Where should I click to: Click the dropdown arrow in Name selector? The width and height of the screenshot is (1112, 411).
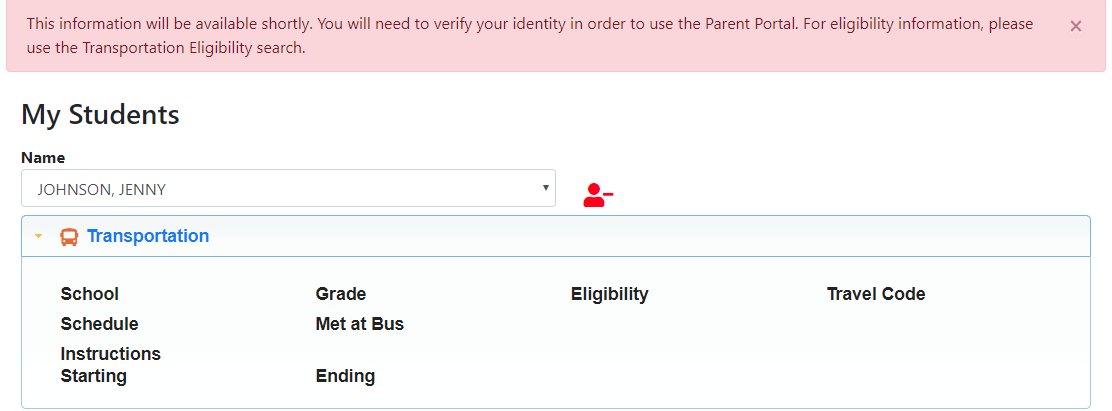pos(545,187)
